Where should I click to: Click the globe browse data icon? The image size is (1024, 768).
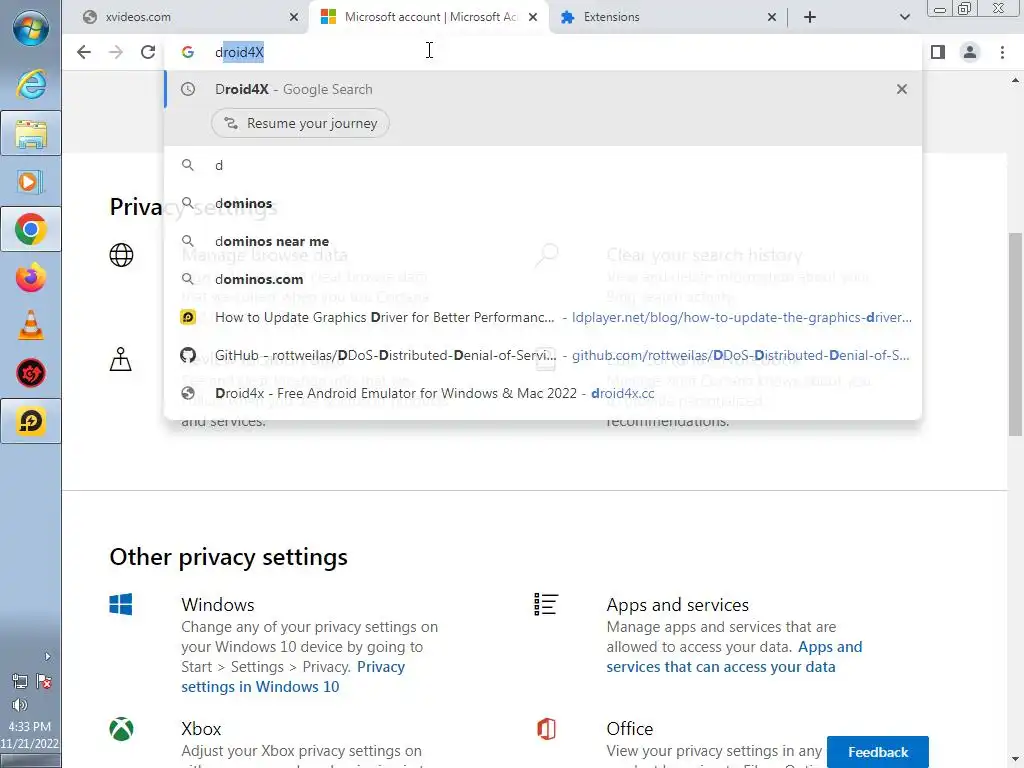tap(121, 255)
